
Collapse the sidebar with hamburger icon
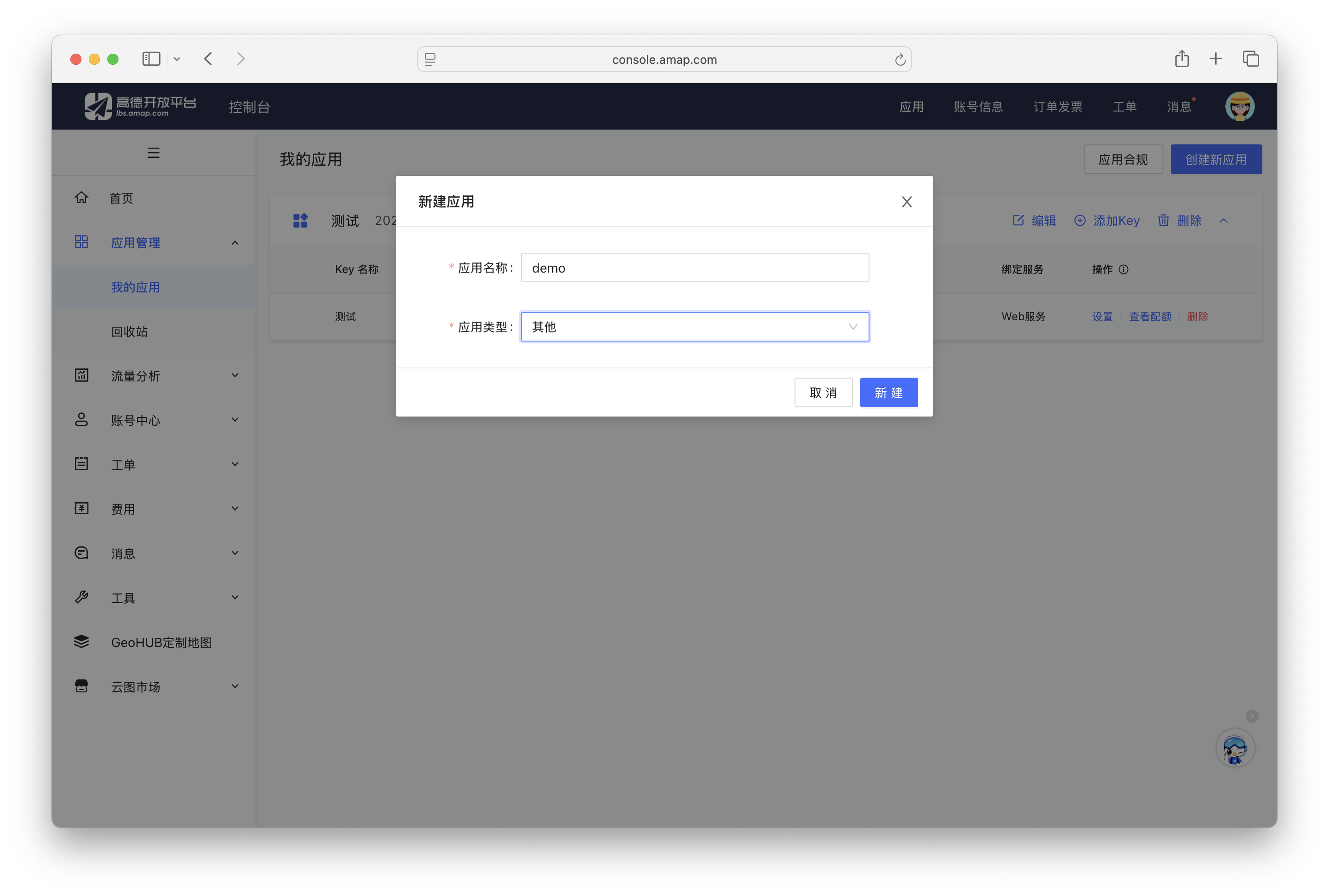pyautogui.click(x=153, y=153)
